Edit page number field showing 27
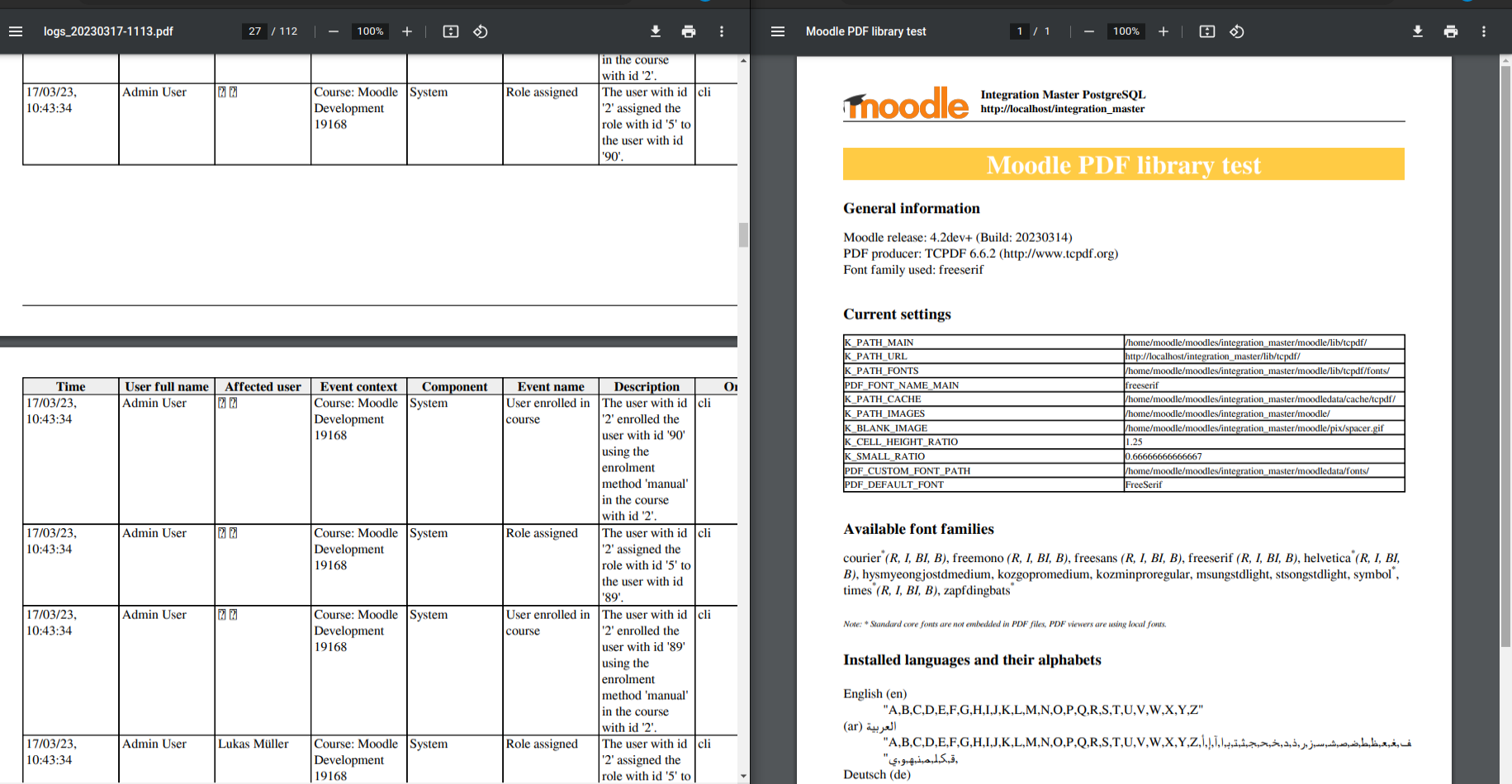This screenshot has width=1512, height=784. coord(254,31)
